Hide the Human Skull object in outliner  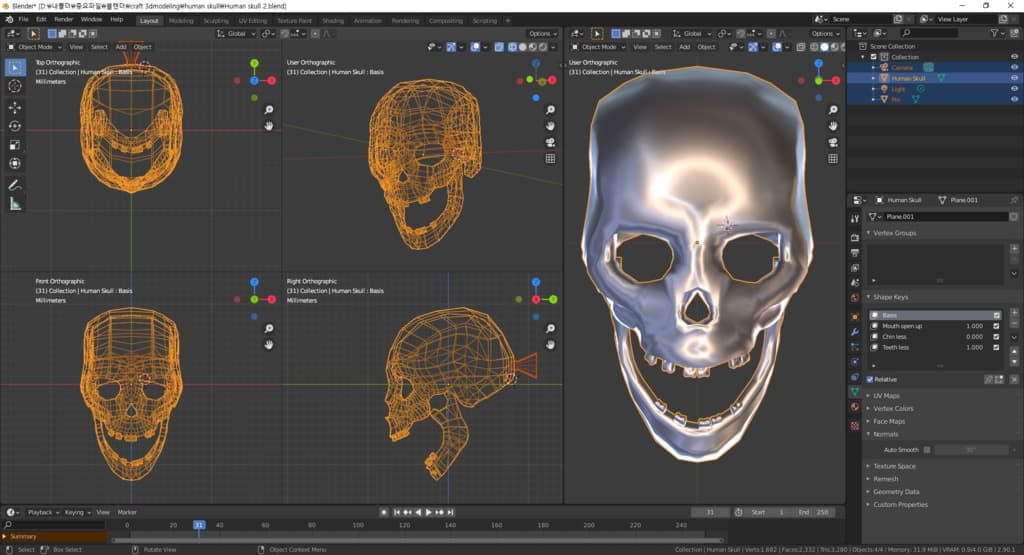tap(1014, 78)
